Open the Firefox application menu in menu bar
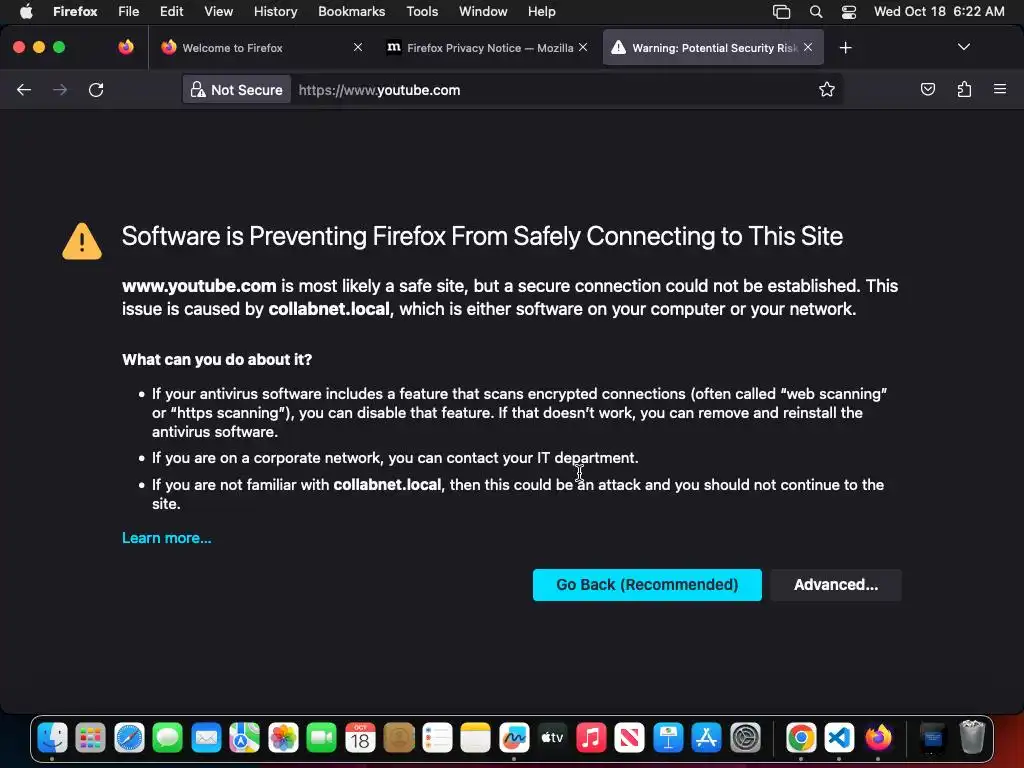The image size is (1024, 768). 75,11
